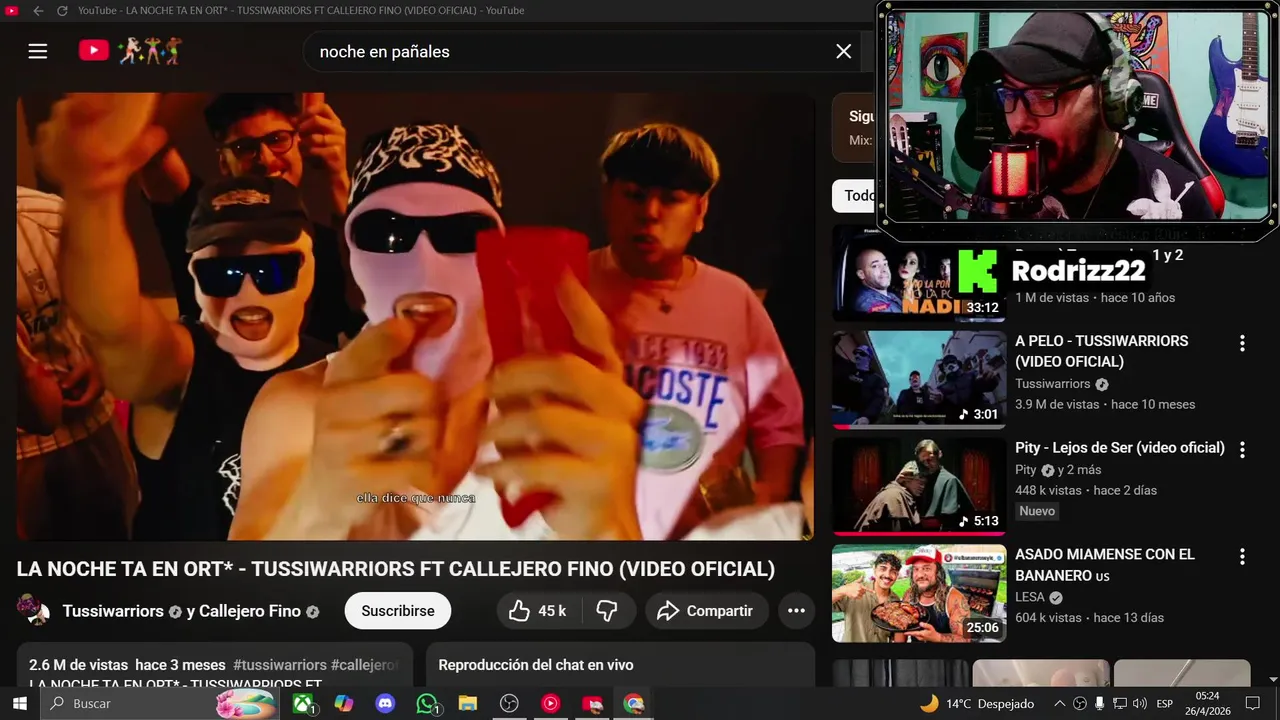This screenshot has height=720, width=1280.
Task: Subscribe with the Suscribirse button
Action: click(398, 611)
